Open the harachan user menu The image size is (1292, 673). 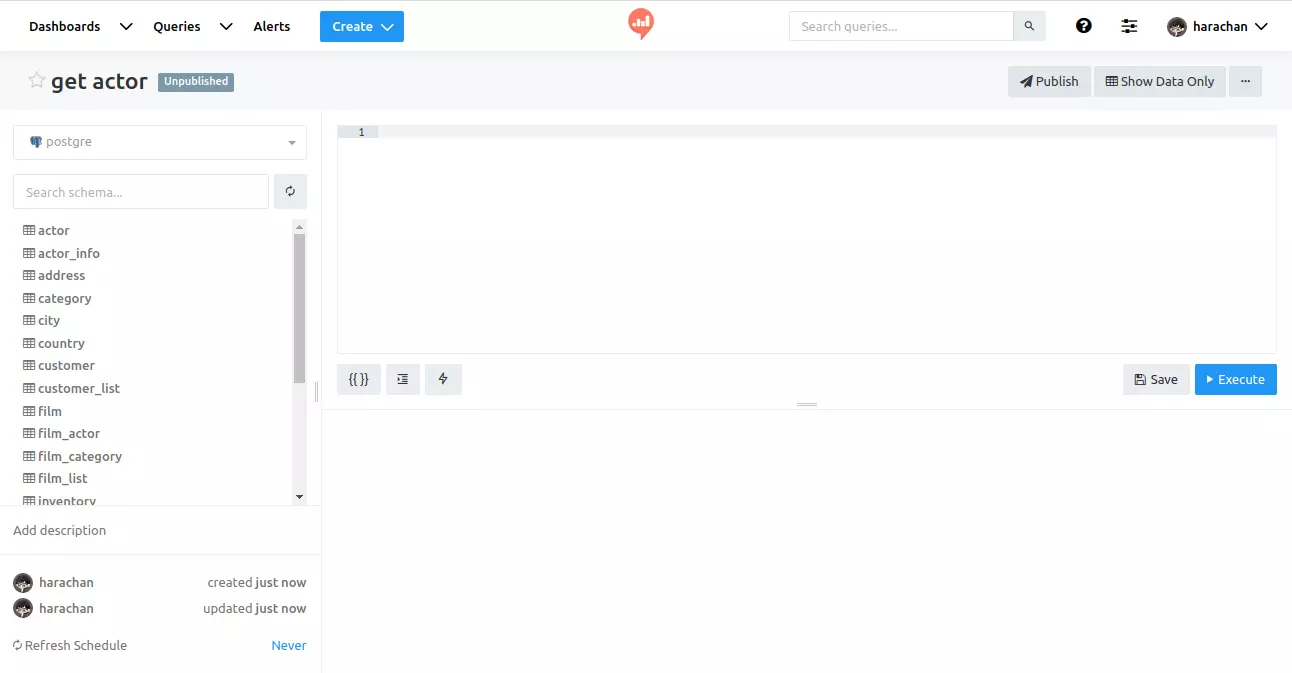coord(1218,26)
